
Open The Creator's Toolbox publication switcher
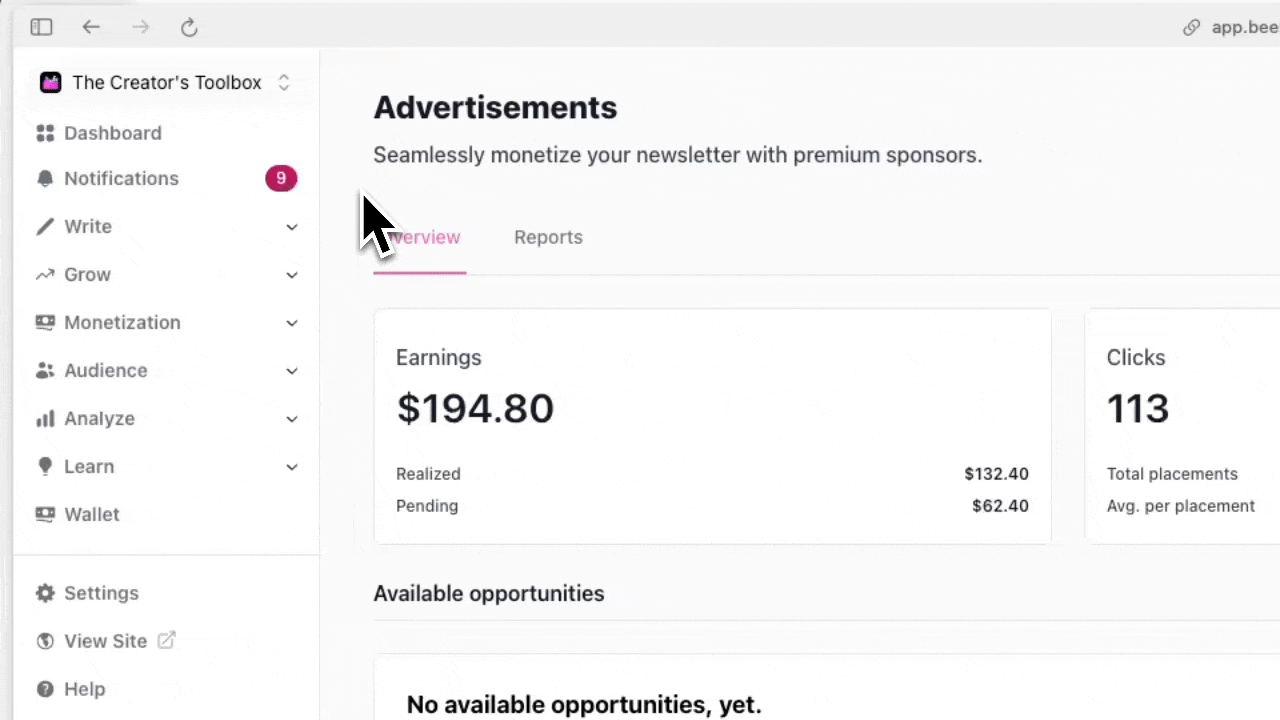click(166, 82)
